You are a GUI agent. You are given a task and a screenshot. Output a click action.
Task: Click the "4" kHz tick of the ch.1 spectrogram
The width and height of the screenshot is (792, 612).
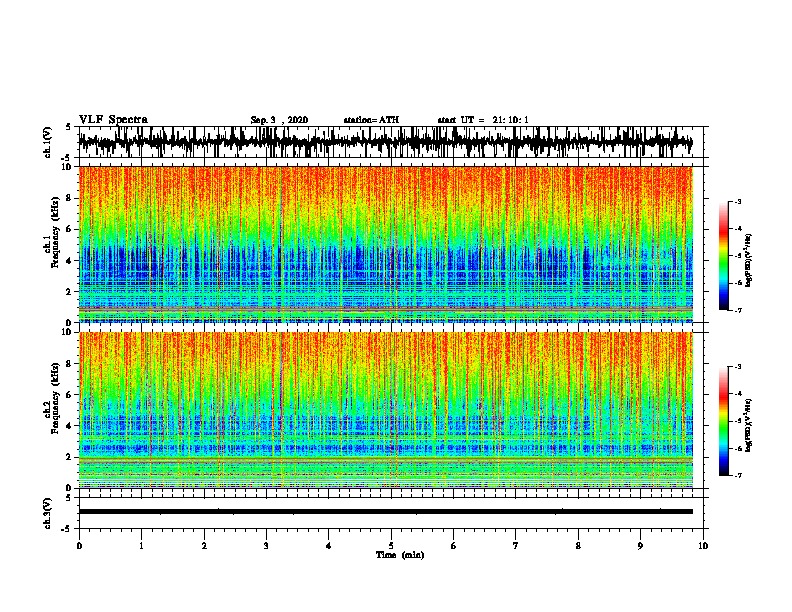coord(69,261)
